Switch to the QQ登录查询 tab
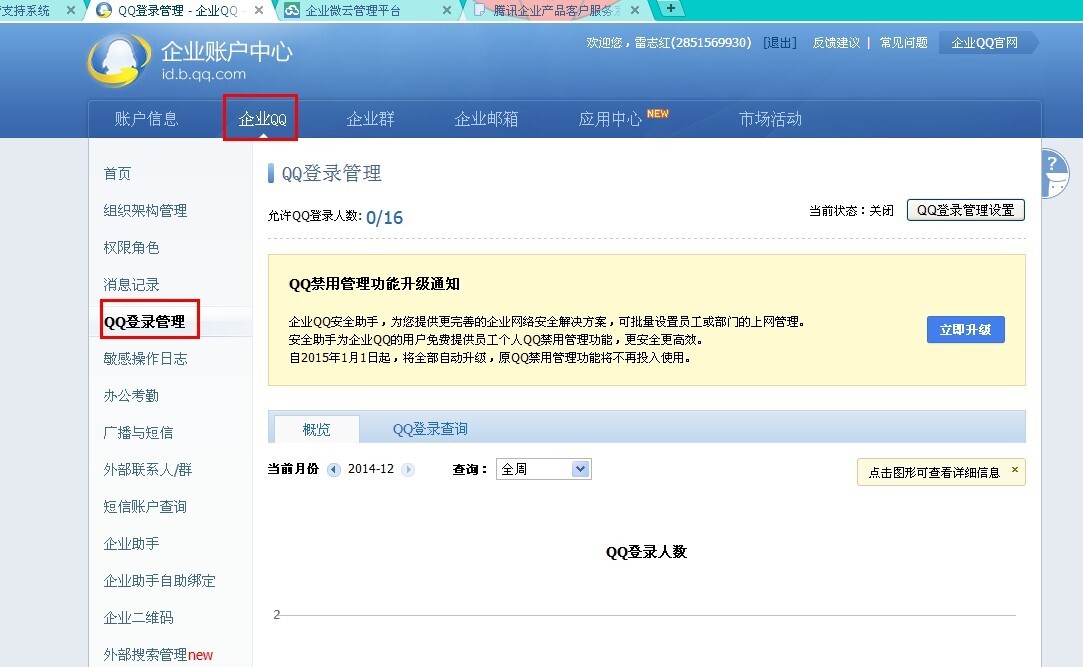The image size is (1083, 667). [430, 429]
